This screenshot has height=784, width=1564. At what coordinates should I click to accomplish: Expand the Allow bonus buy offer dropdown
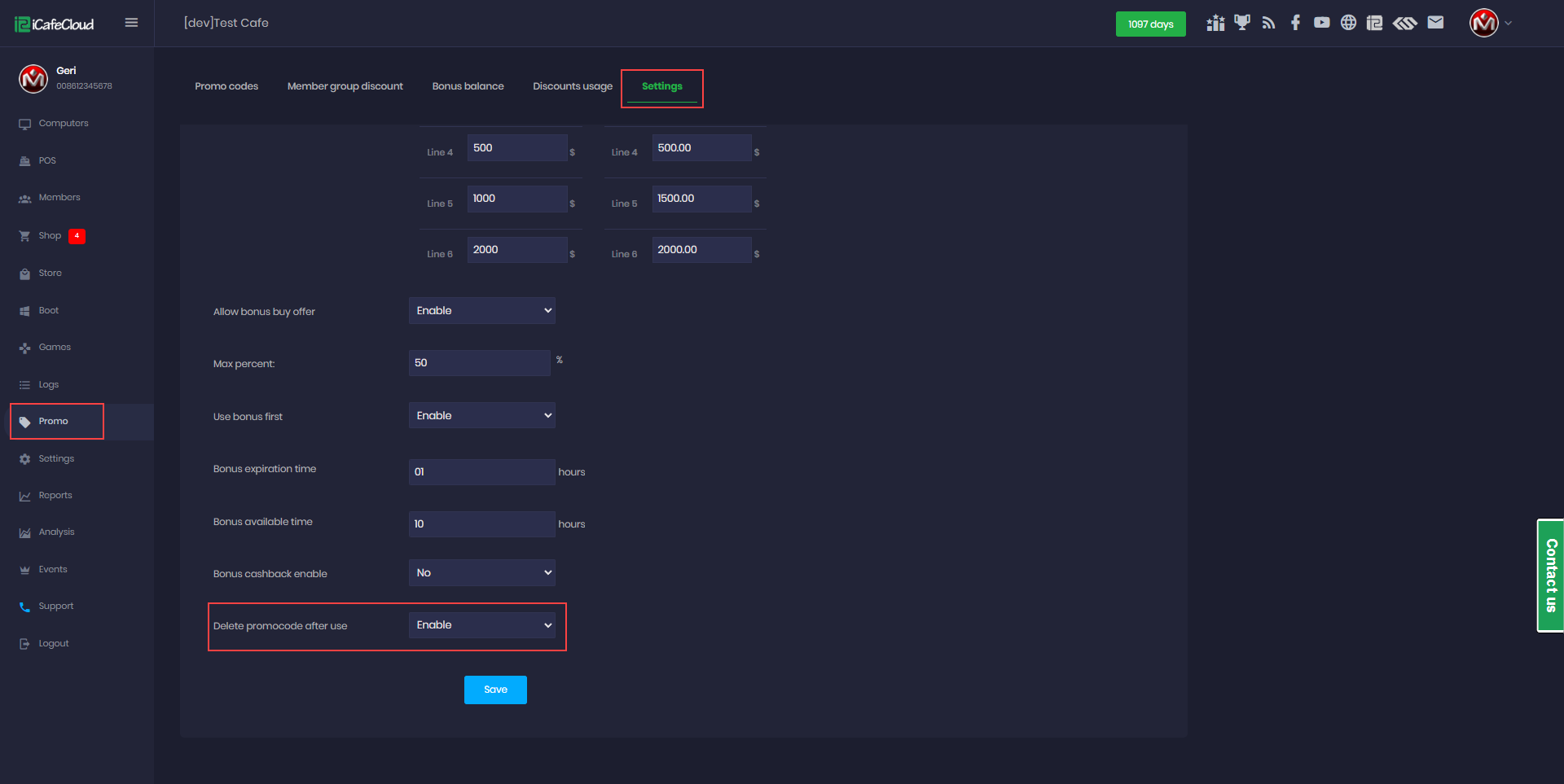coord(481,311)
